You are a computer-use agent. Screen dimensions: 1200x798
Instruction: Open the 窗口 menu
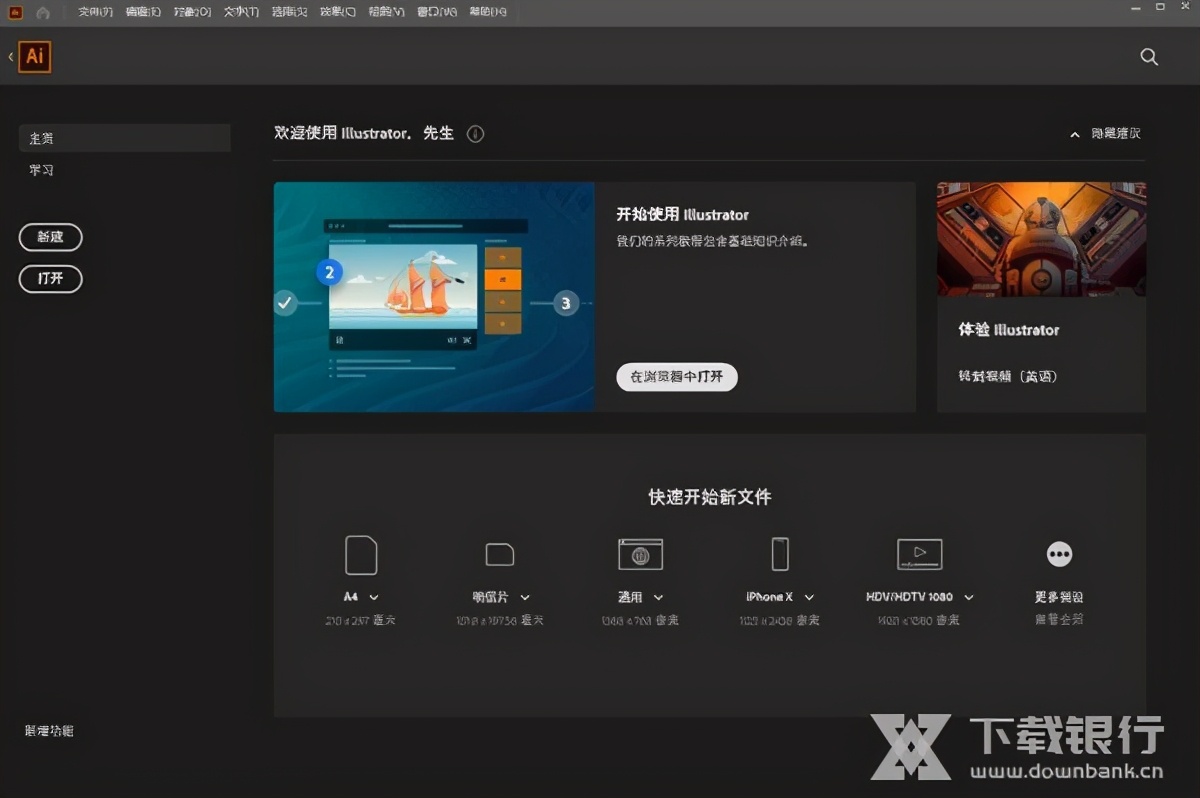pos(436,11)
